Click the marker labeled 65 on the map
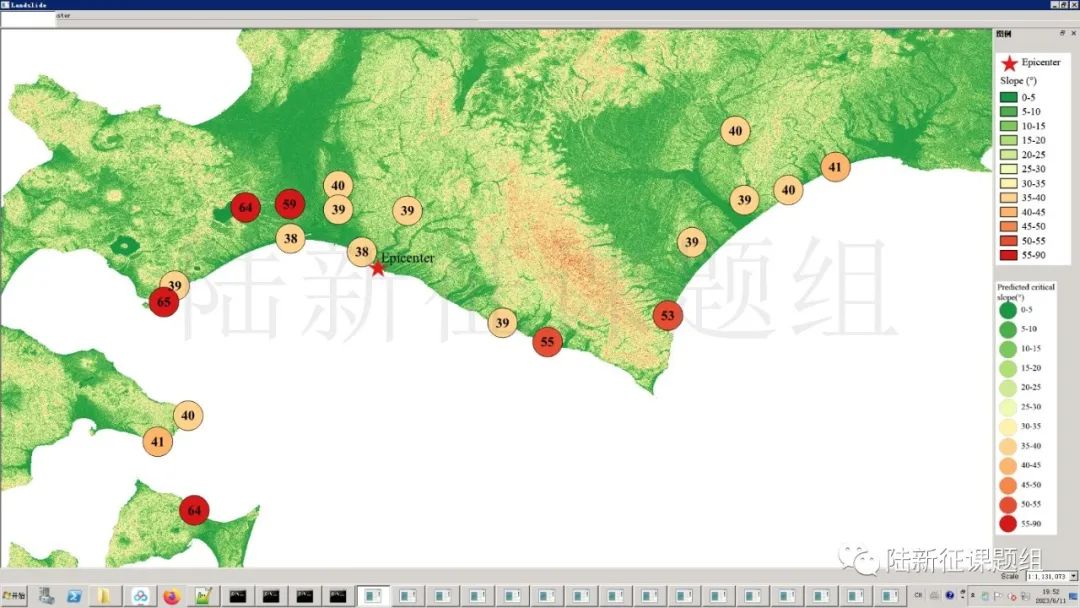1080x608 pixels. pyautogui.click(x=163, y=301)
